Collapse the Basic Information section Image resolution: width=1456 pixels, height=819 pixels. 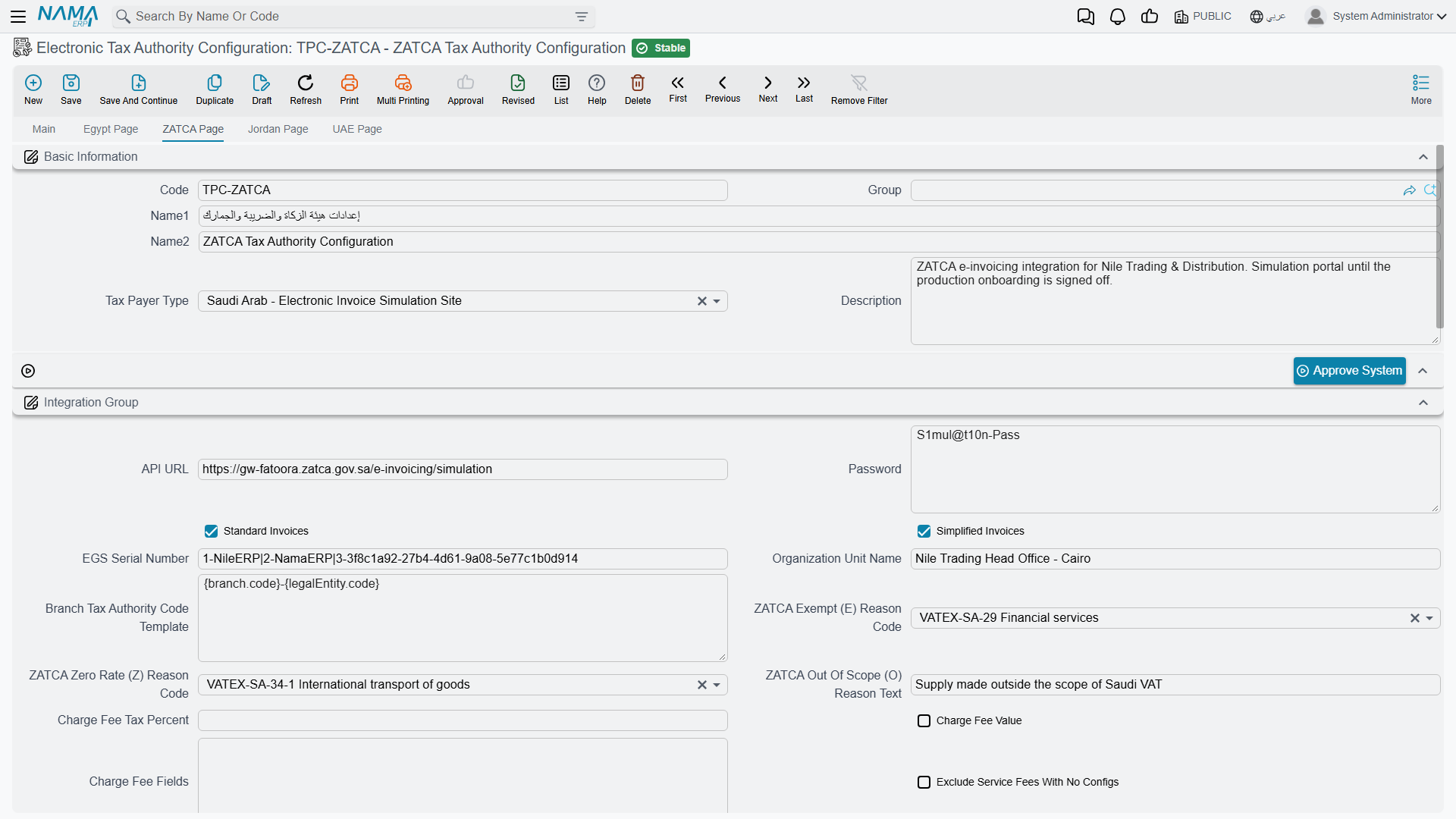click(x=1423, y=157)
